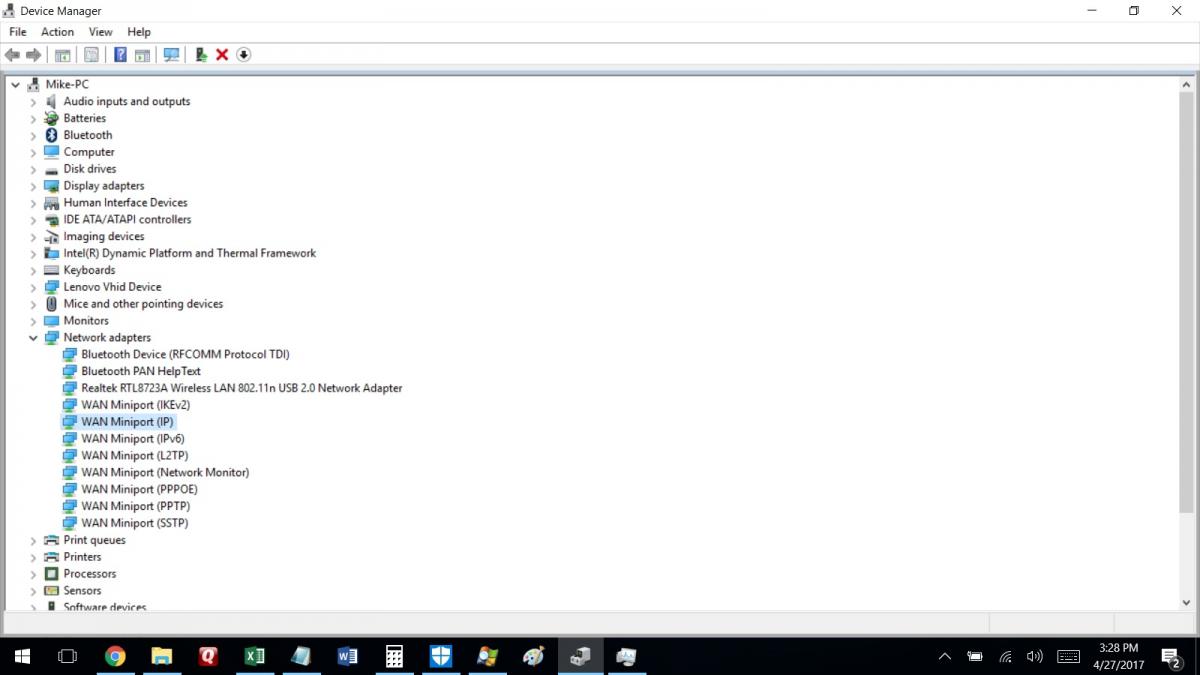Toggle the console tree toolbar icon

point(63,55)
